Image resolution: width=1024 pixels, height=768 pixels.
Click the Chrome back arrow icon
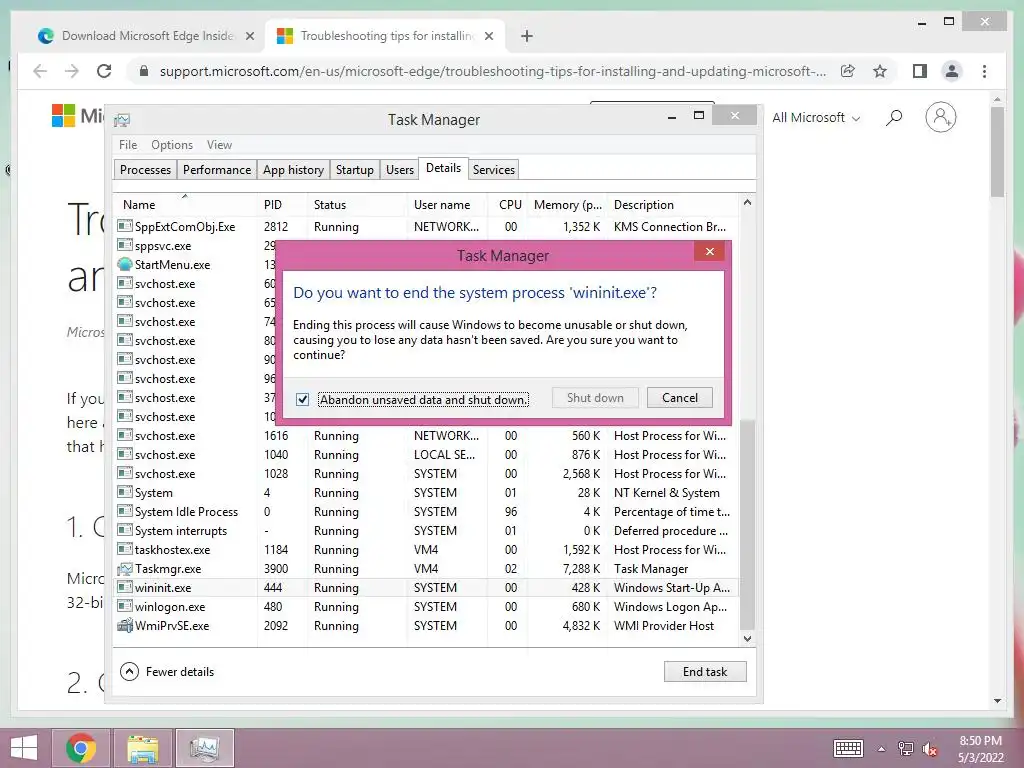[x=40, y=71]
